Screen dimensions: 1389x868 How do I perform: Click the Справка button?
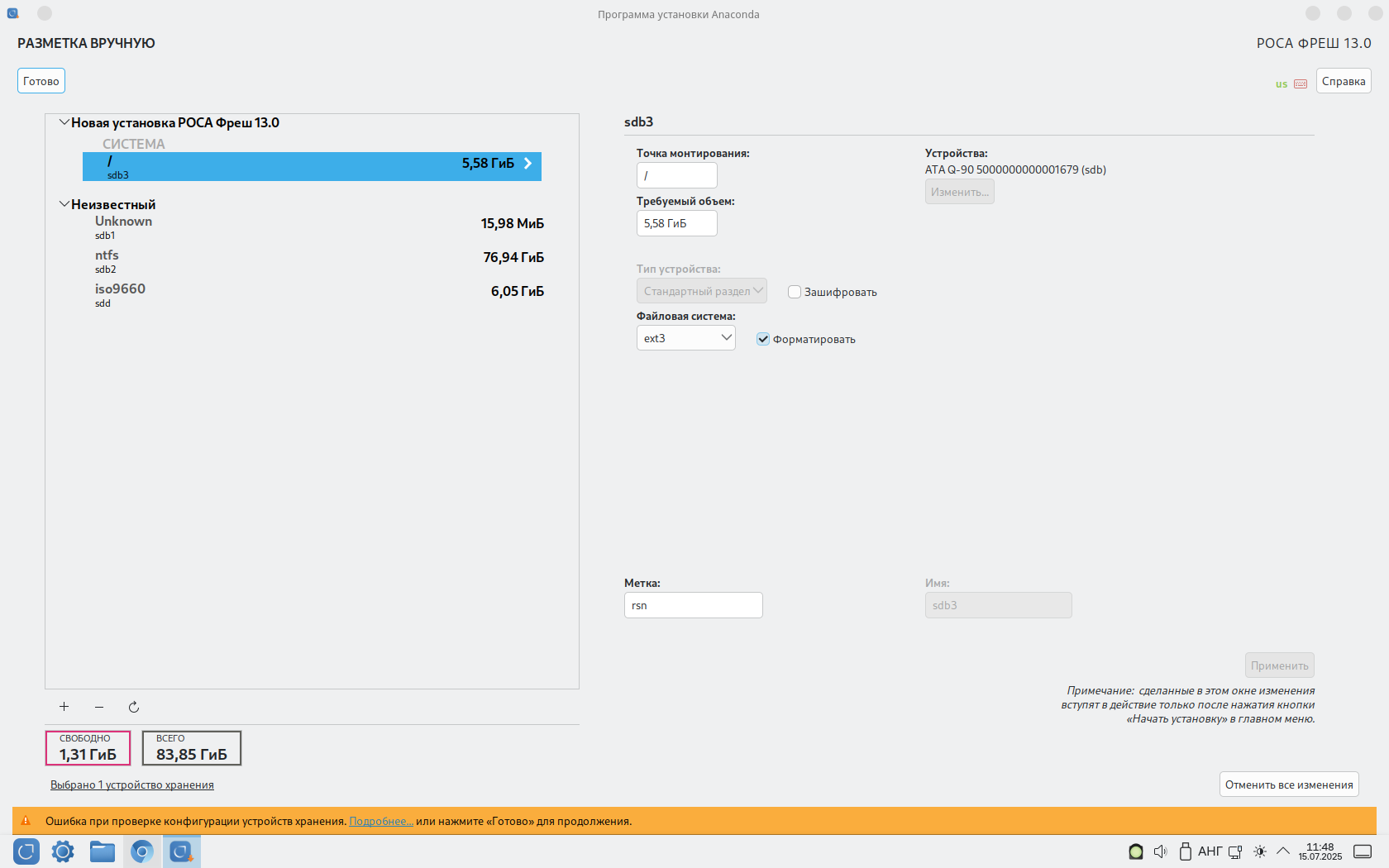[x=1344, y=81]
